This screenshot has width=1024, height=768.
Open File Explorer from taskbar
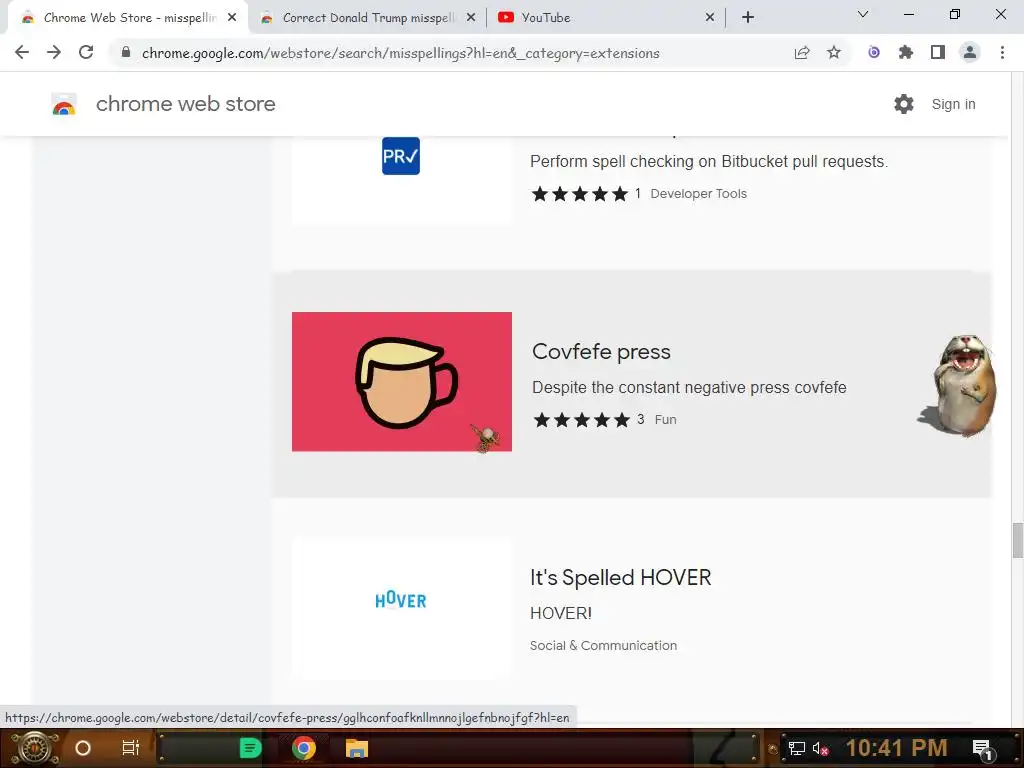tap(357, 748)
